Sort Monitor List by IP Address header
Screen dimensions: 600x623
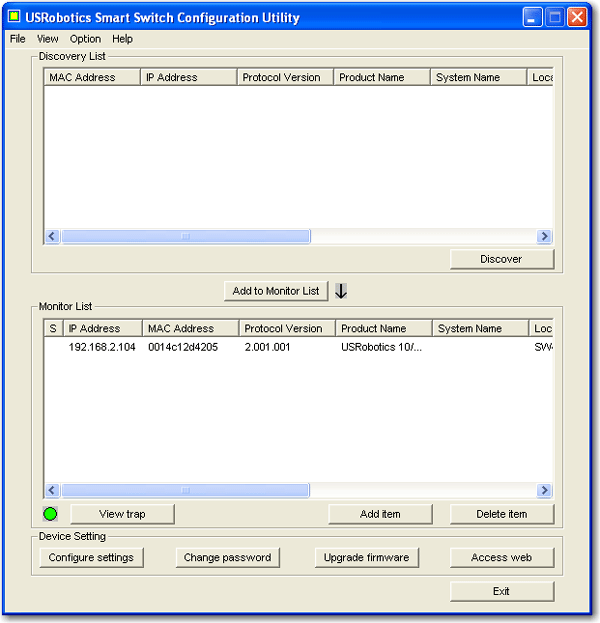[x=103, y=328]
